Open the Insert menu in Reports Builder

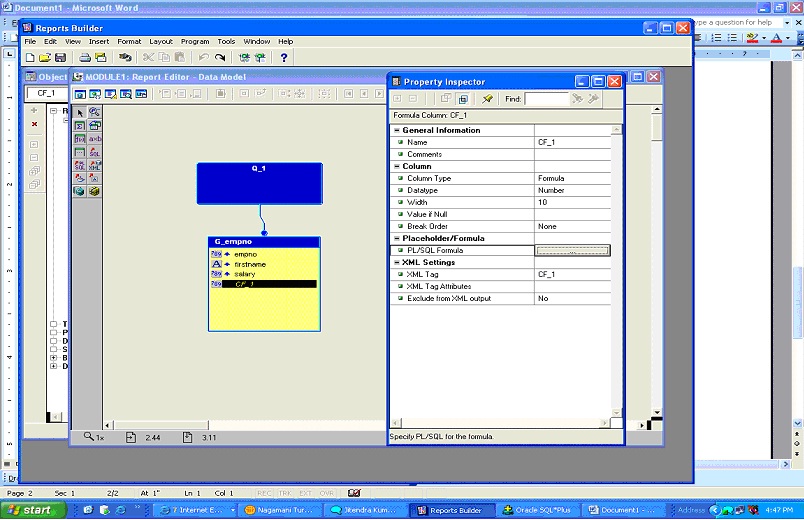coord(99,42)
